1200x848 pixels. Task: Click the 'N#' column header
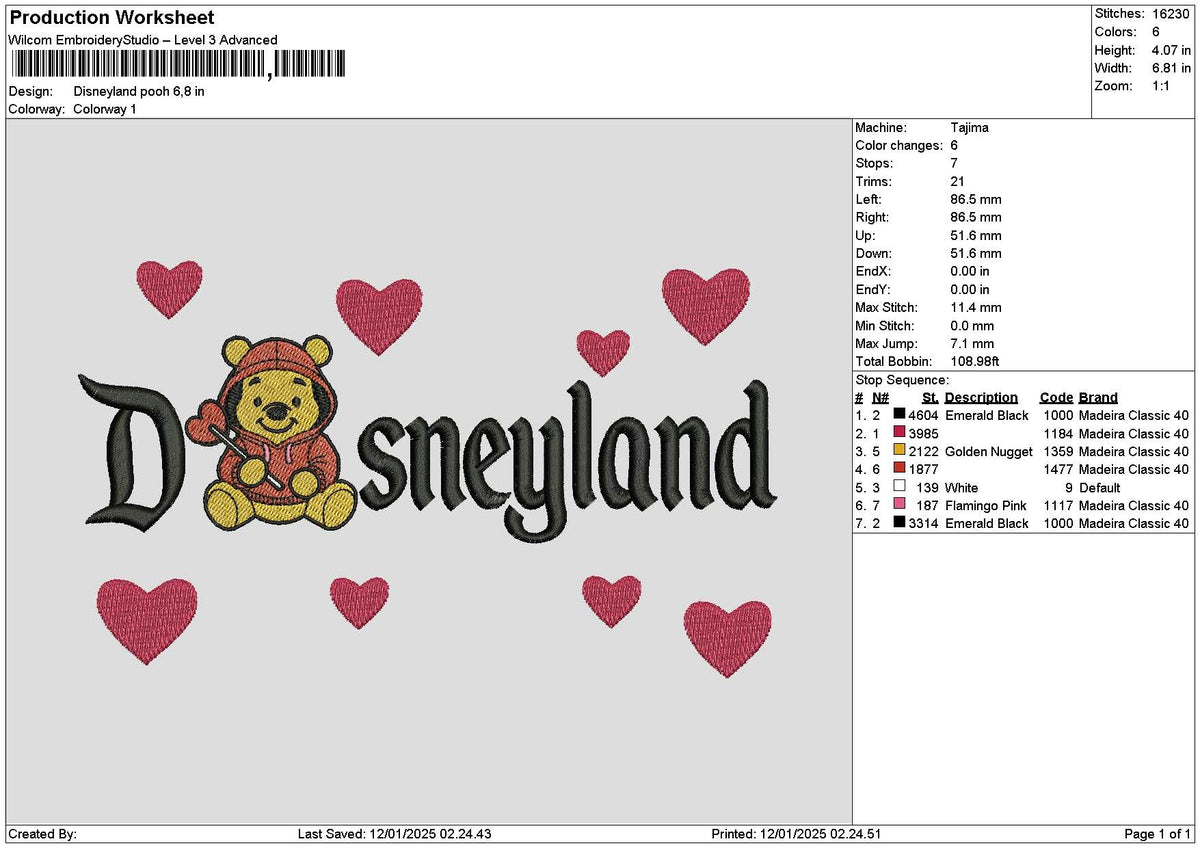click(x=879, y=398)
